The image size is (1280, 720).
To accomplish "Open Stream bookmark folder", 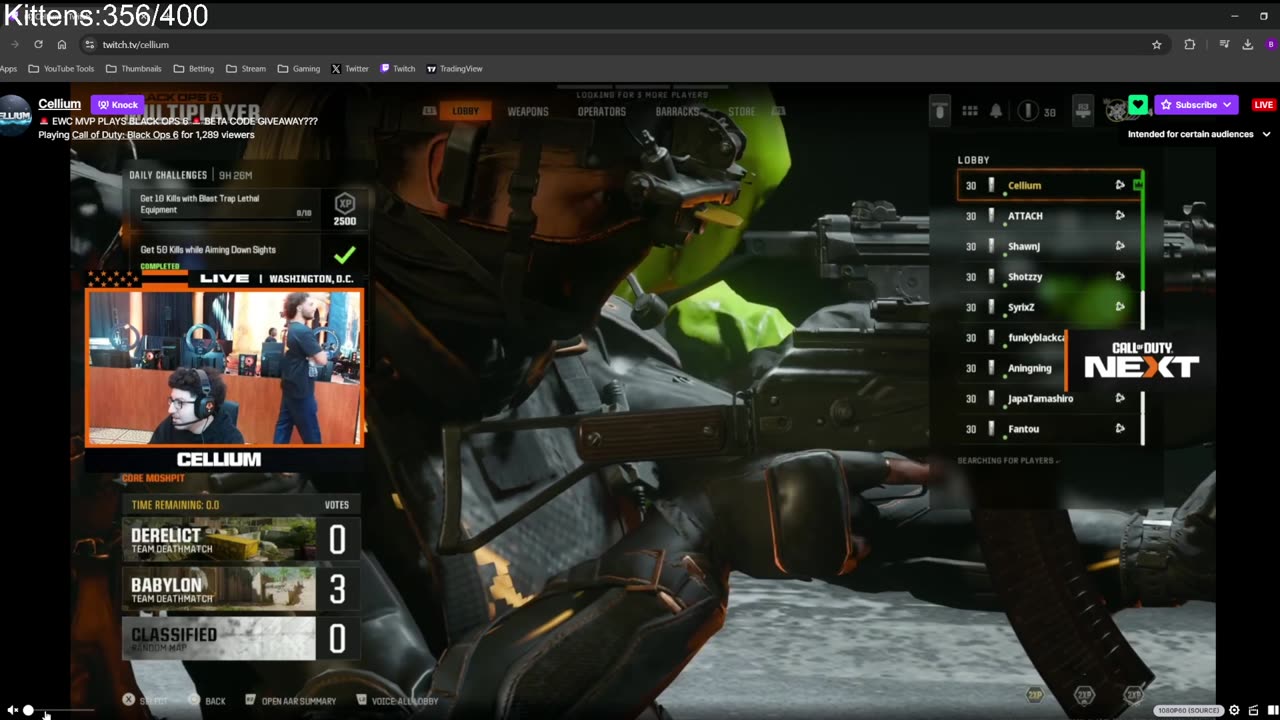I will [246, 69].
